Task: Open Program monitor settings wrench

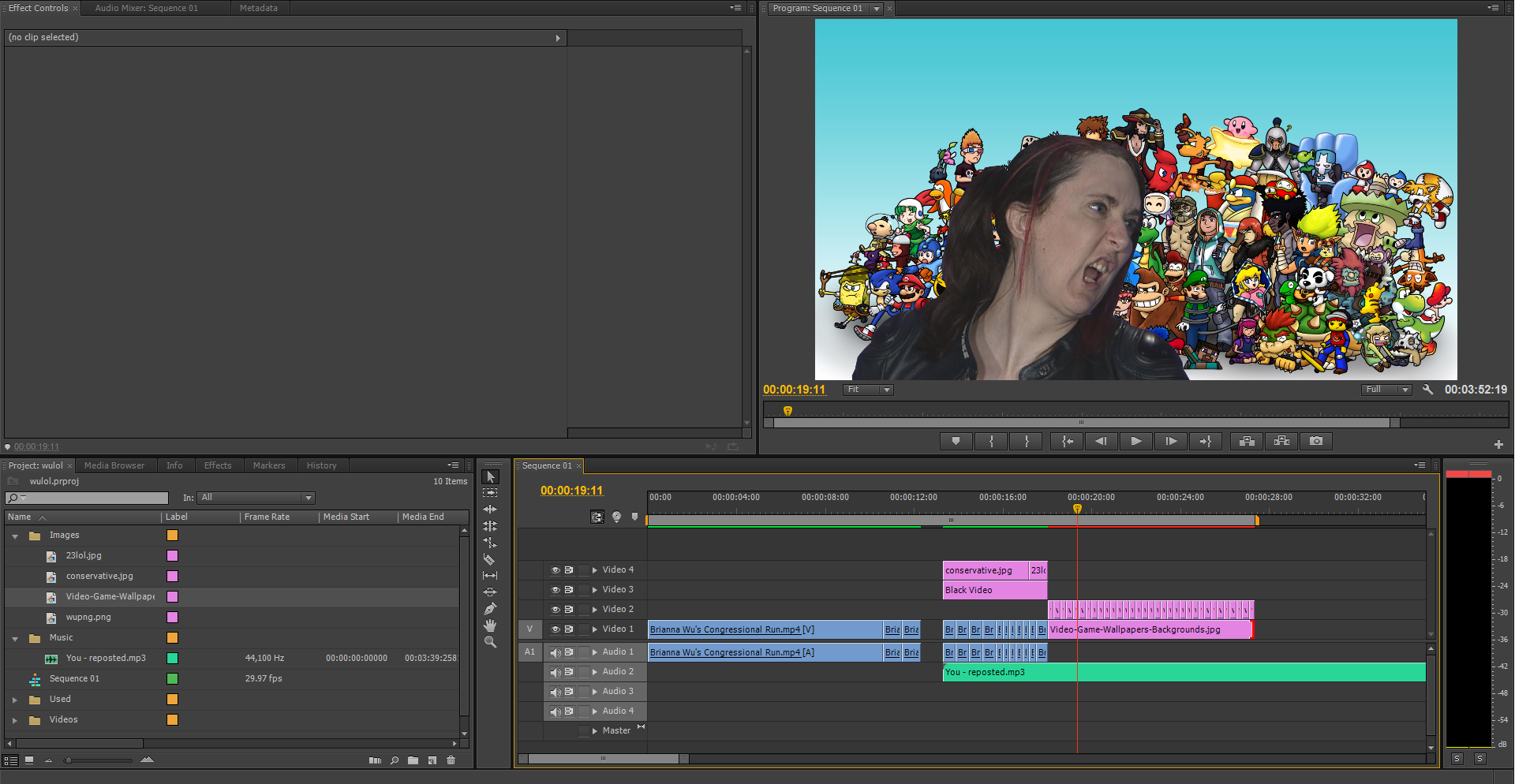Action: tap(1427, 390)
